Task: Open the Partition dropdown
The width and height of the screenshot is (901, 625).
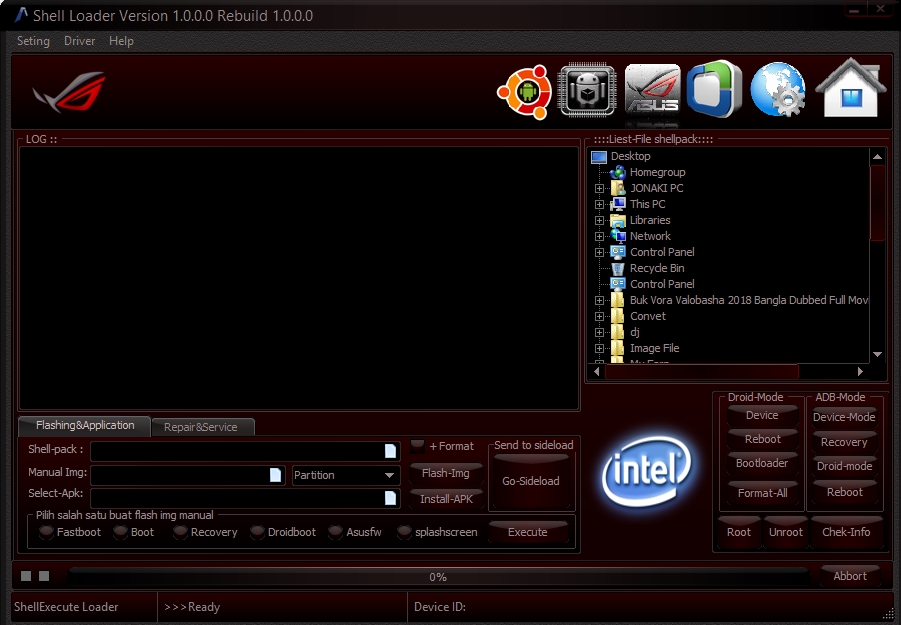Action: click(x=345, y=475)
